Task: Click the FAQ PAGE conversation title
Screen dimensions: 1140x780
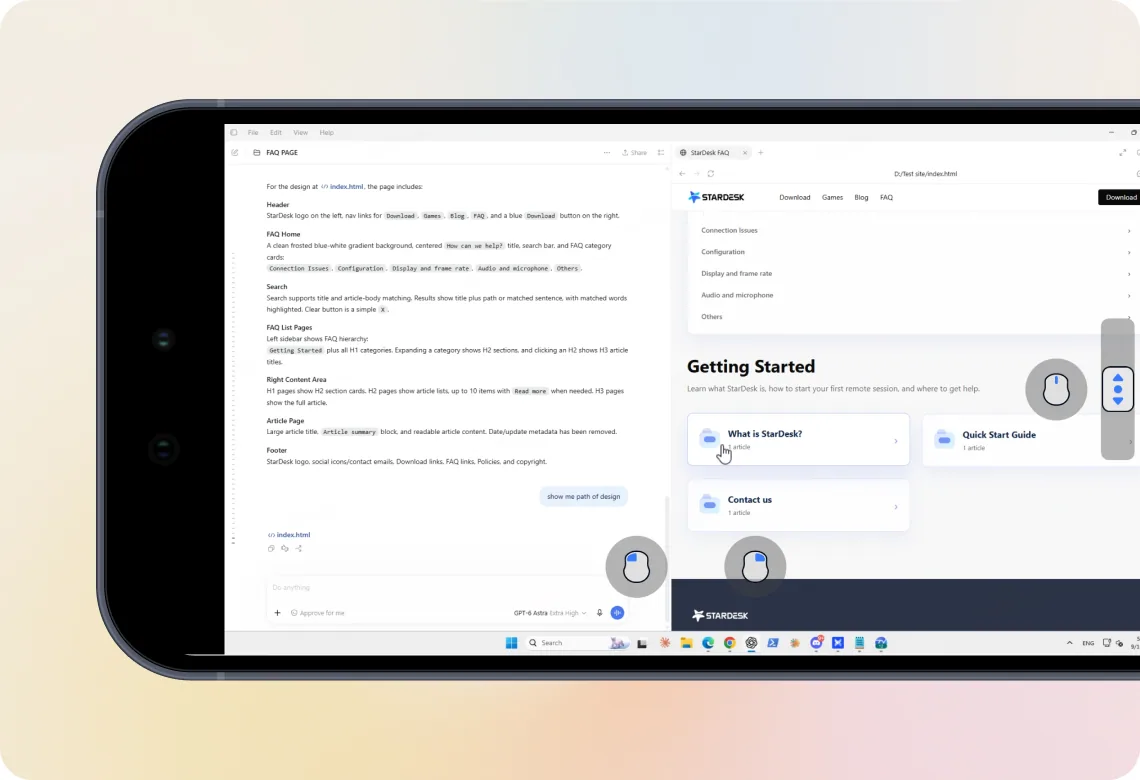Action: click(x=282, y=153)
